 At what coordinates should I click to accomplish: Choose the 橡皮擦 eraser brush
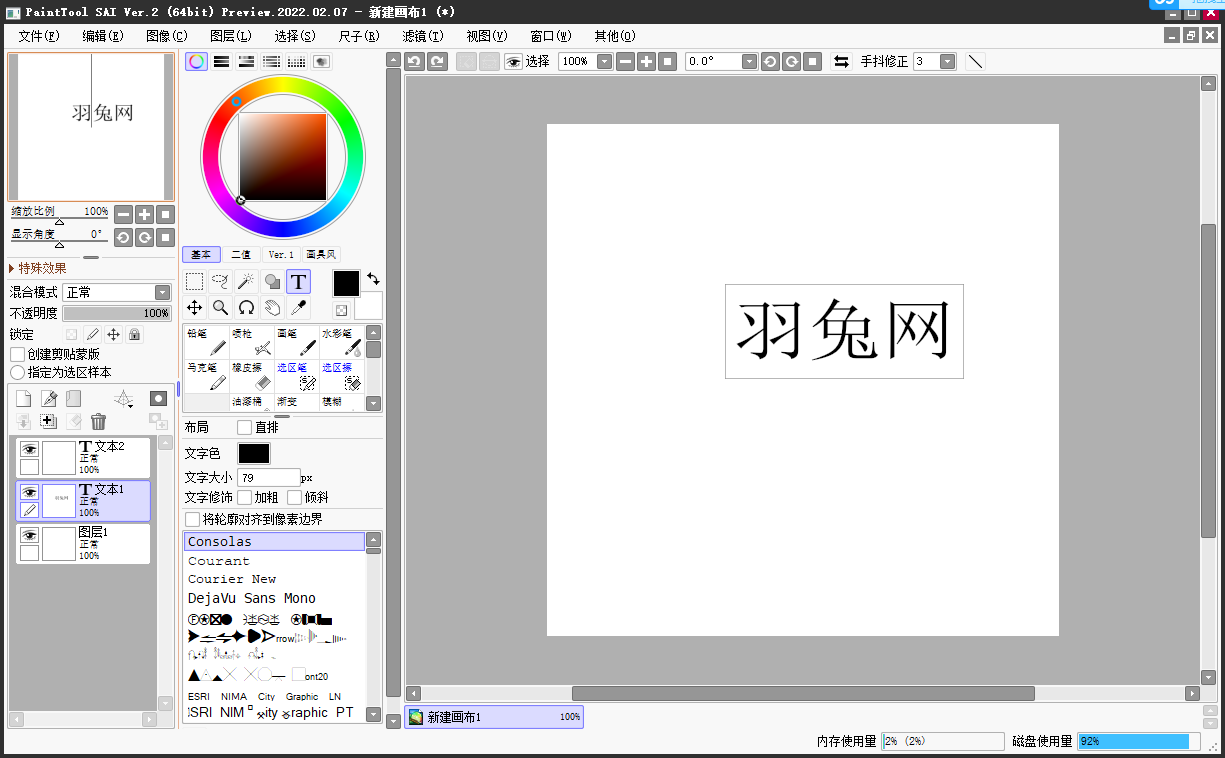click(x=252, y=376)
